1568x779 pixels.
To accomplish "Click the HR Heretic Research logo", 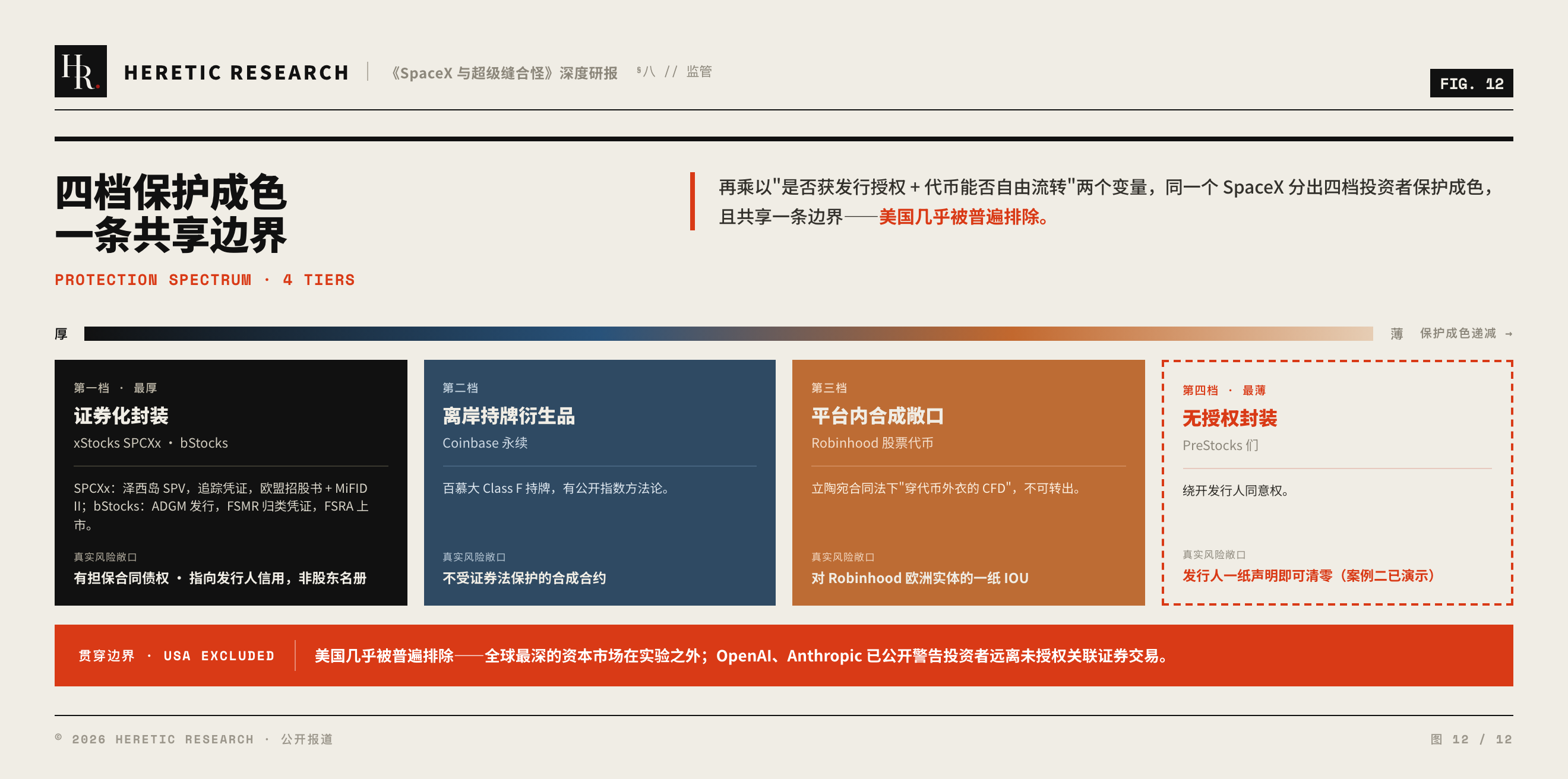I will (80, 71).
